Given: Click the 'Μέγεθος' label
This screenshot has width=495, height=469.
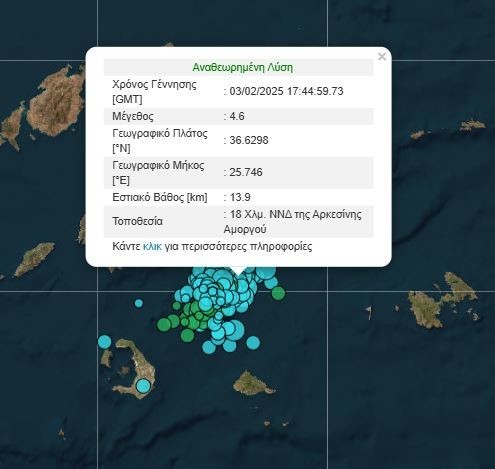Looking at the screenshot, I should [133, 116].
